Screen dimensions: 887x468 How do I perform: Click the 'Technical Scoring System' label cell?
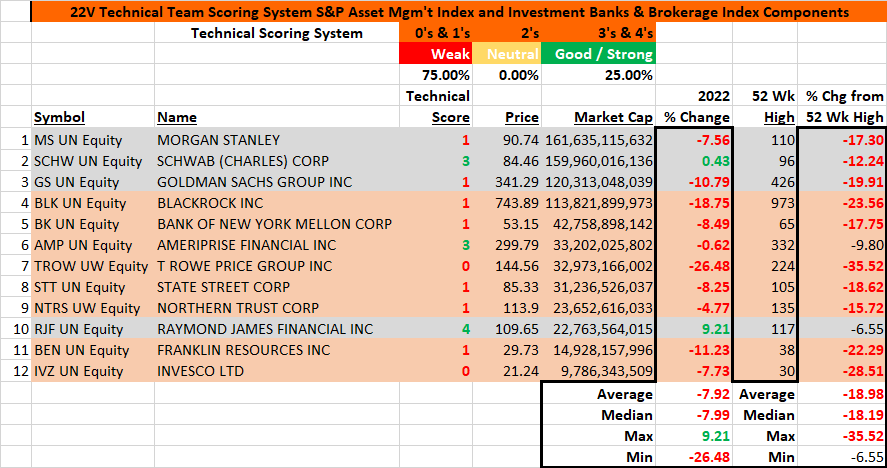[x=277, y=33]
